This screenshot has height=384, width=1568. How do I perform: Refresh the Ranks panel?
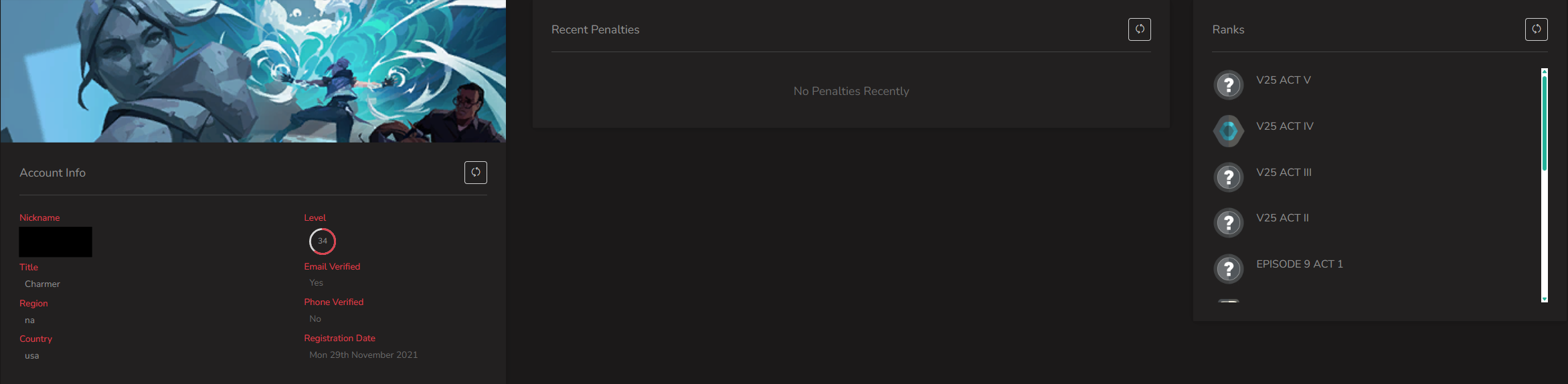[1537, 29]
